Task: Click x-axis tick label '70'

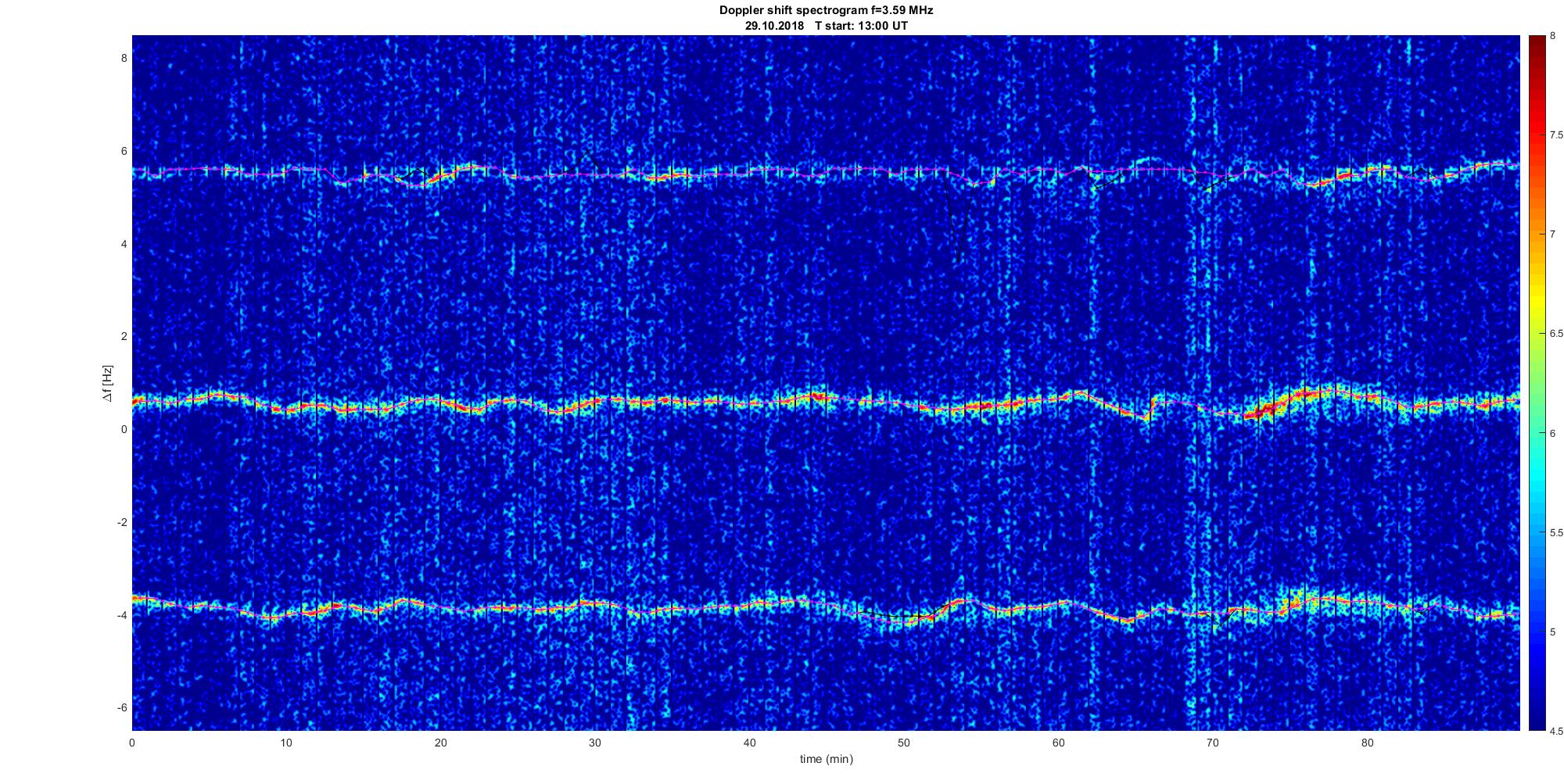Action: [x=1213, y=743]
